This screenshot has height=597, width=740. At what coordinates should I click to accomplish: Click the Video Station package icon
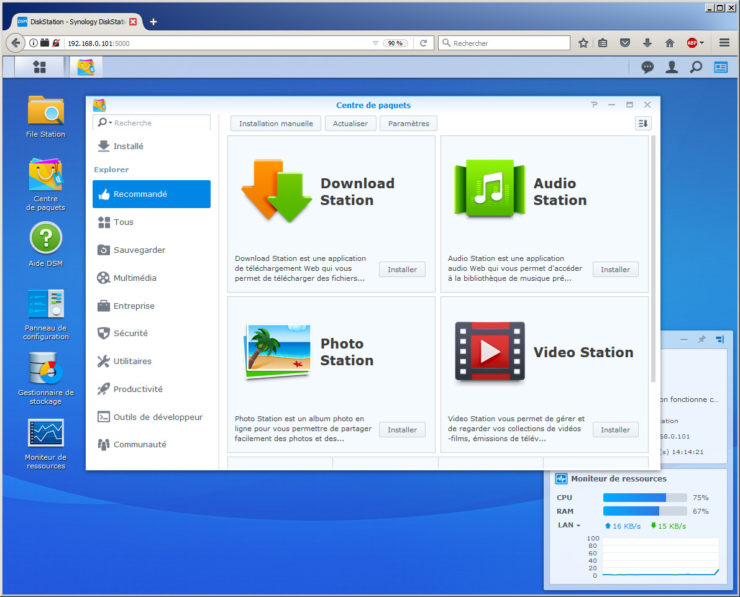point(490,351)
